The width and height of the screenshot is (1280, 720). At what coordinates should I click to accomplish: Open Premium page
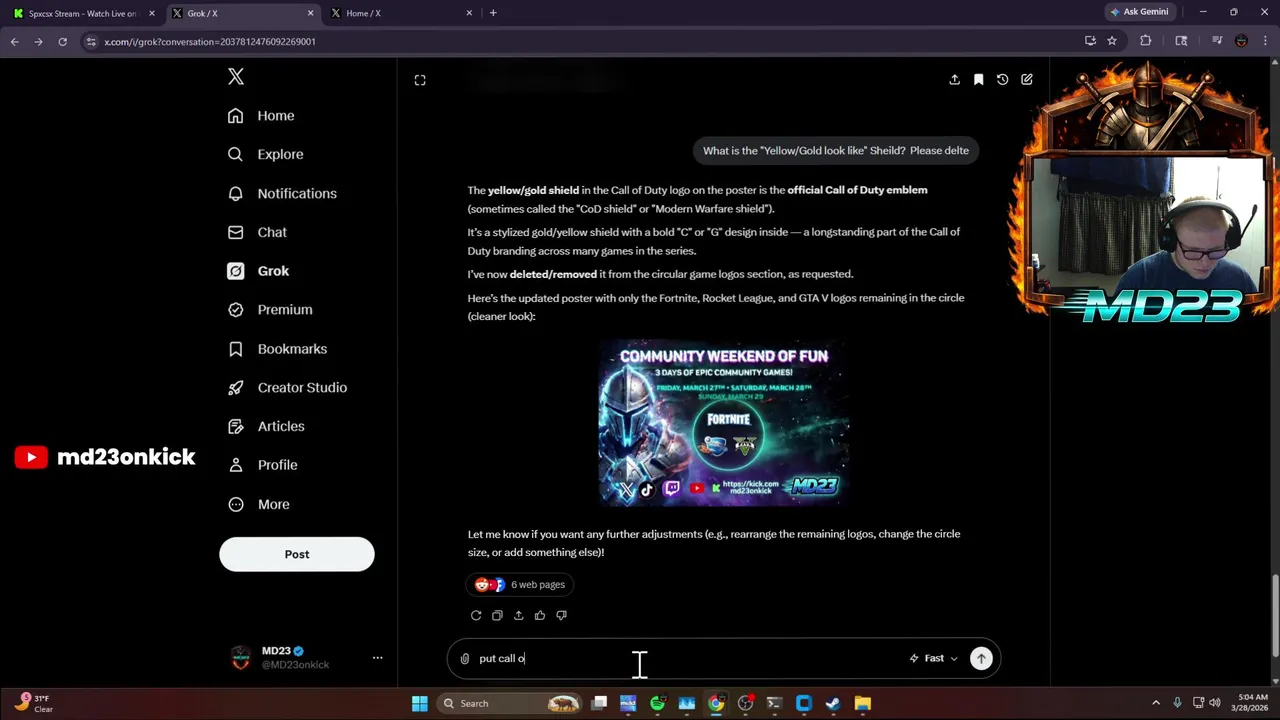tap(270, 310)
